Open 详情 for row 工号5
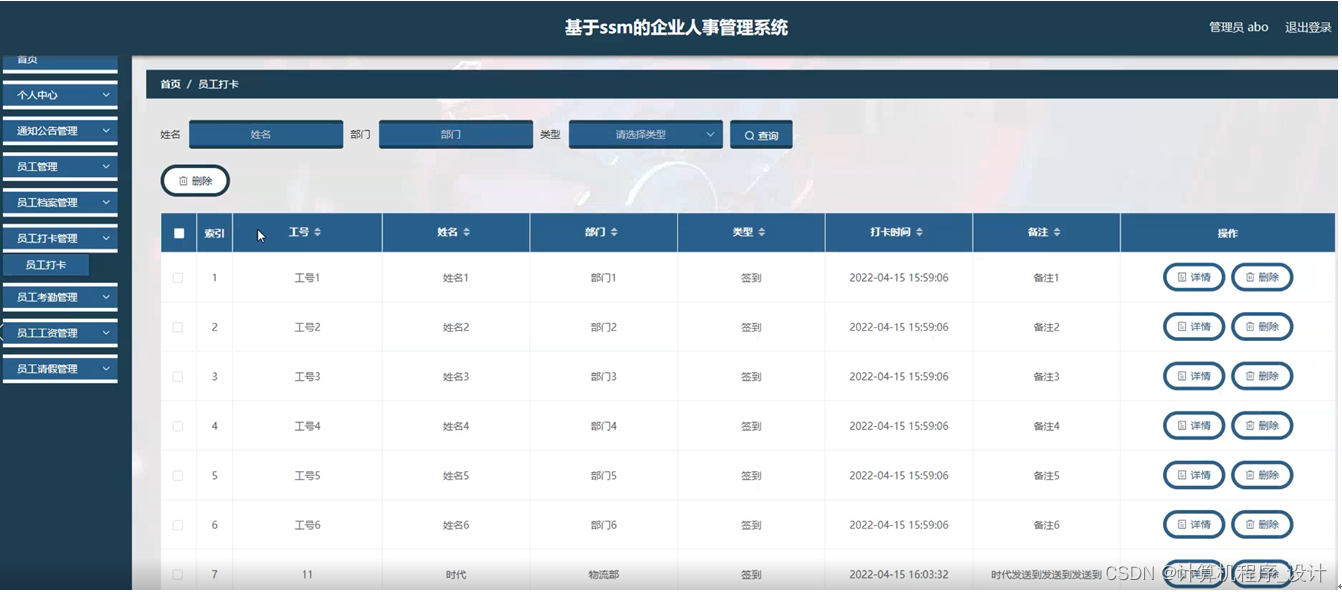 point(1194,475)
